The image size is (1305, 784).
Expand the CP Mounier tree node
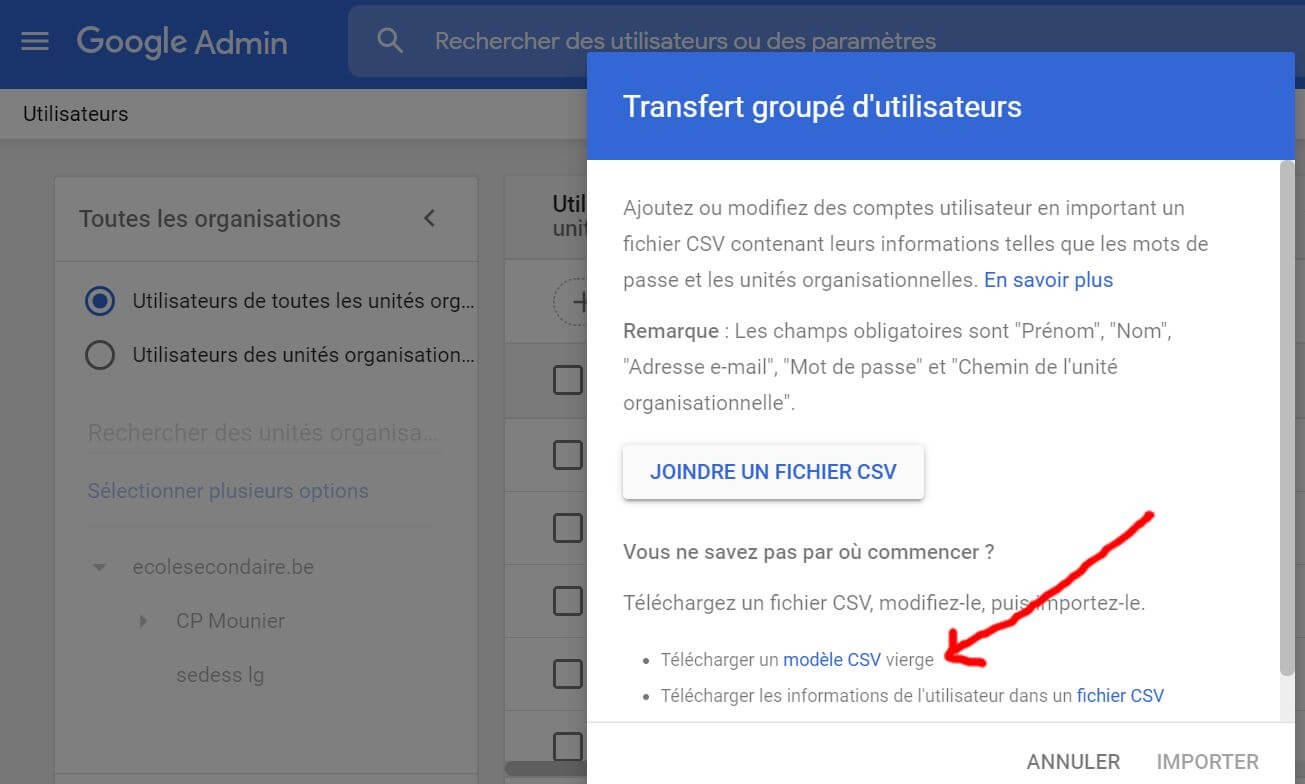coord(143,621)
